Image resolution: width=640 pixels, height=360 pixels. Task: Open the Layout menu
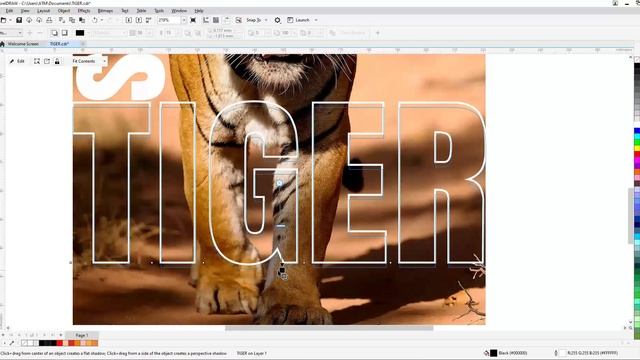(x=43, y=11)
